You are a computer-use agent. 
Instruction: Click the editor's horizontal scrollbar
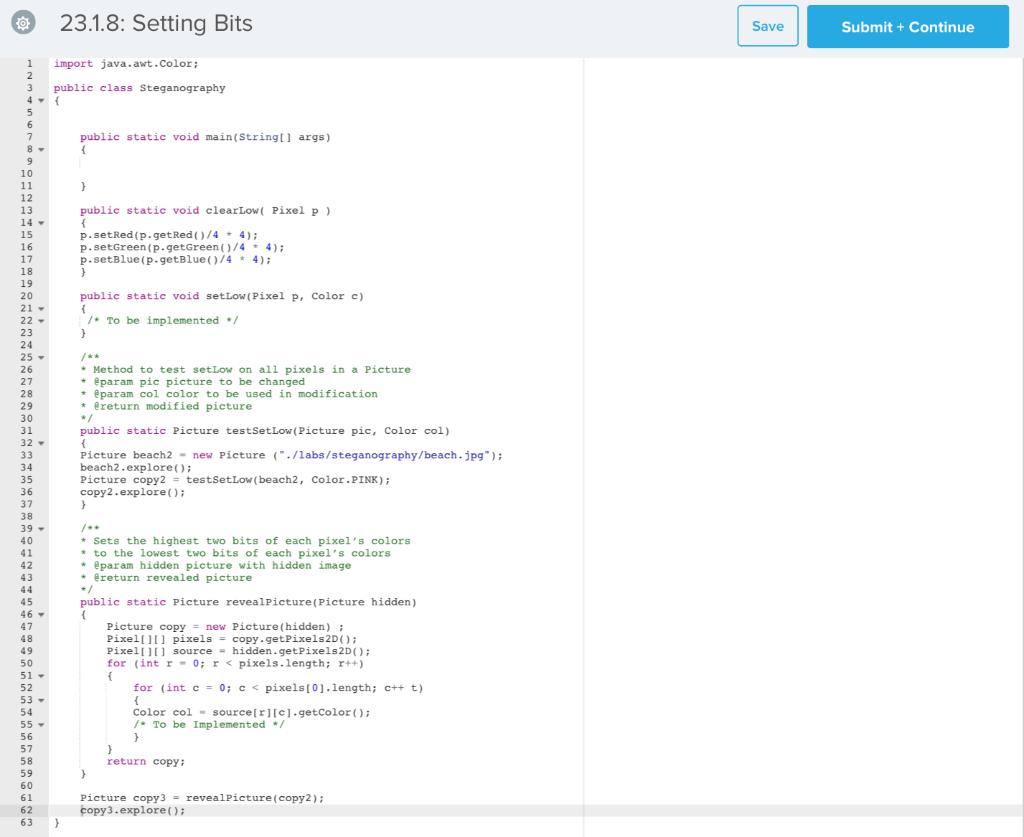(300, 832)
